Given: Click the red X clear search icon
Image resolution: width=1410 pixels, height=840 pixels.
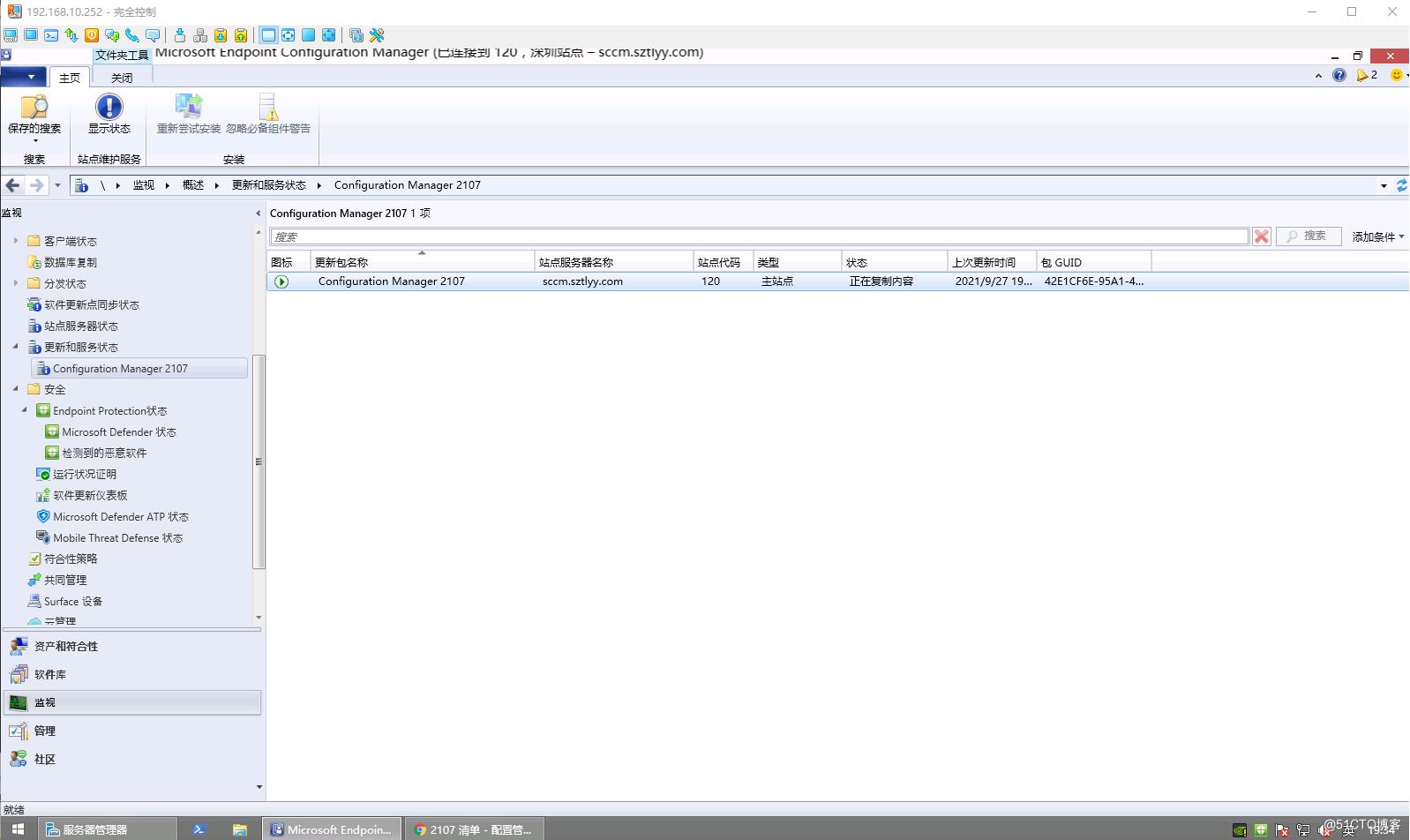Looking at the screenshot, I should 1262,236.
